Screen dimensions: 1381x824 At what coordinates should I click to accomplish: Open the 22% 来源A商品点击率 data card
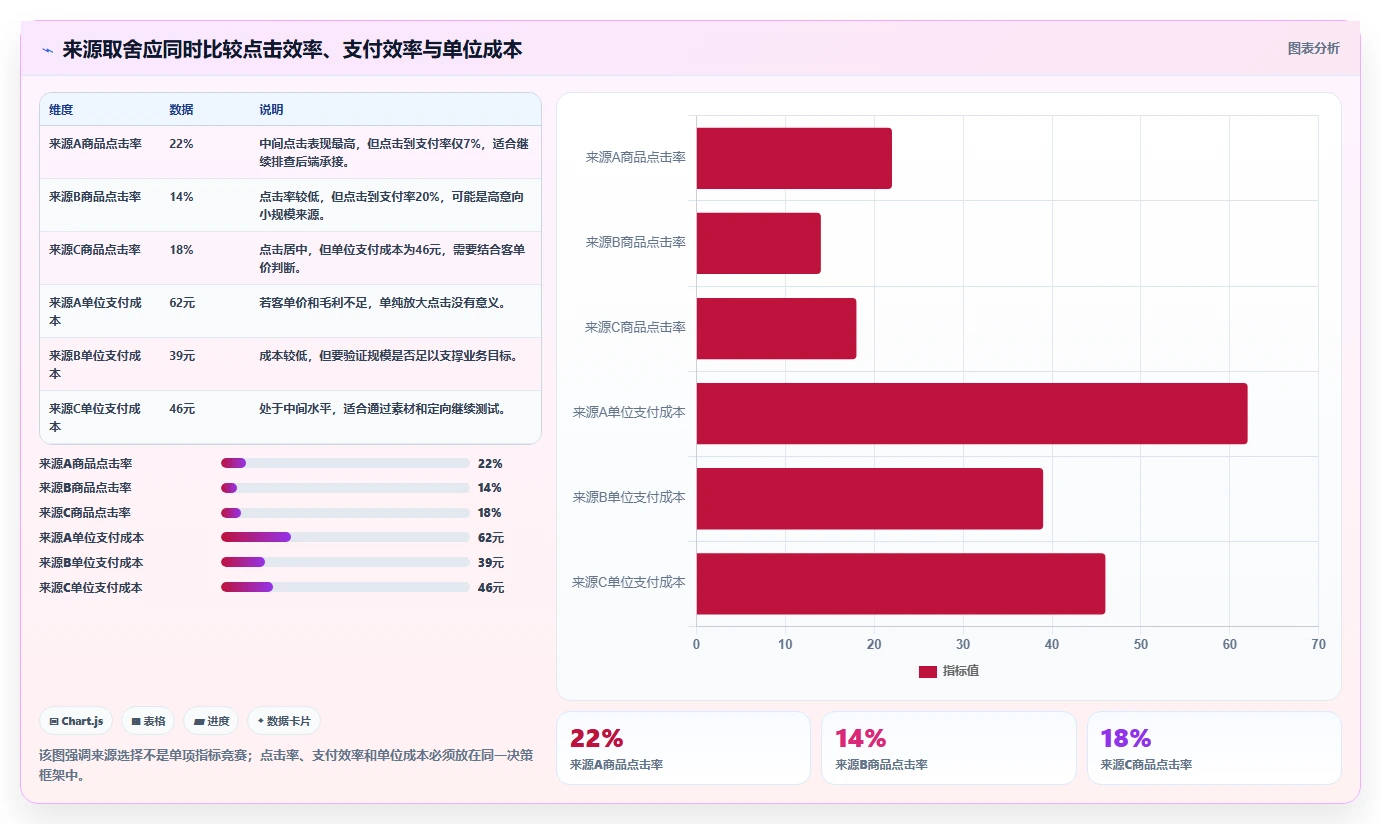click(683, 748)
